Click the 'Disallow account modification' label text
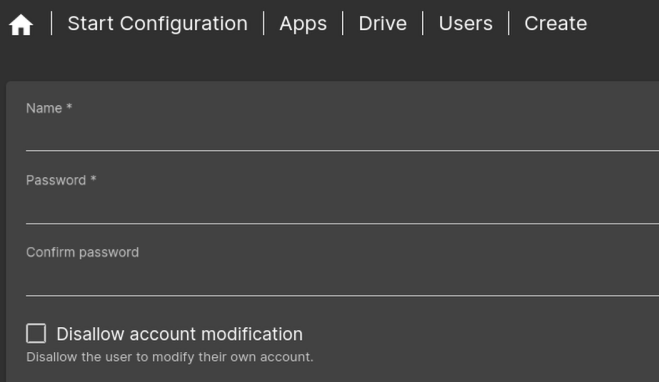This screenshot has width=659, height=382. click(179, 334)
